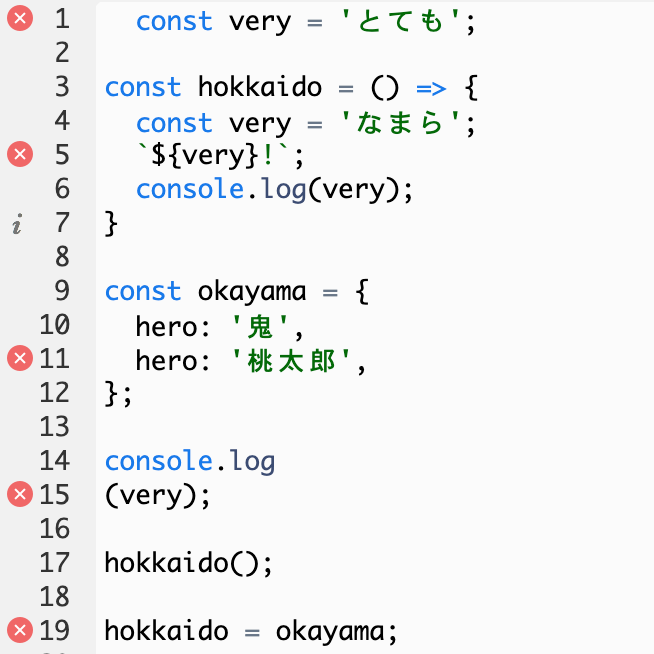
Task: Click console.log(very) inside the function
Action: click(x=273, y=189)
